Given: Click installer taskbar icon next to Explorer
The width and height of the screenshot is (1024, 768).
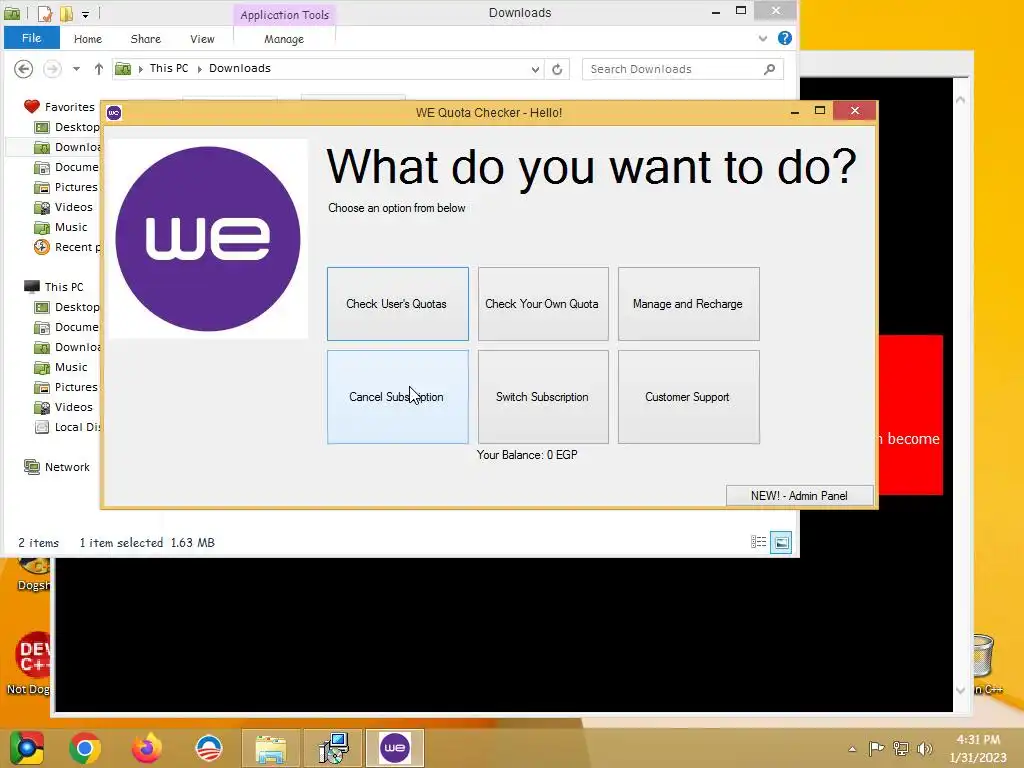Looking at the screenshot, I should coord(333,748).
